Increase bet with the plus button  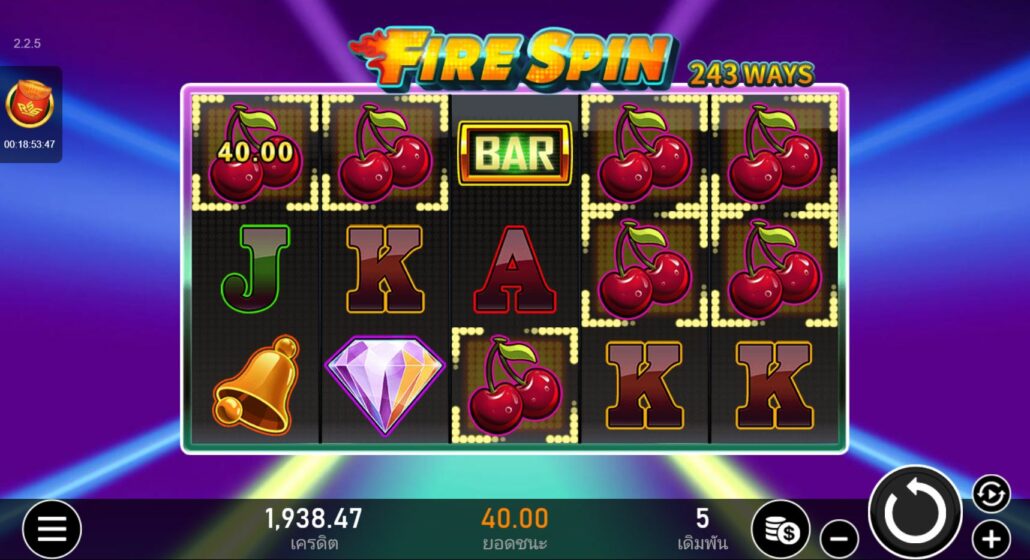tap(991, 539)
